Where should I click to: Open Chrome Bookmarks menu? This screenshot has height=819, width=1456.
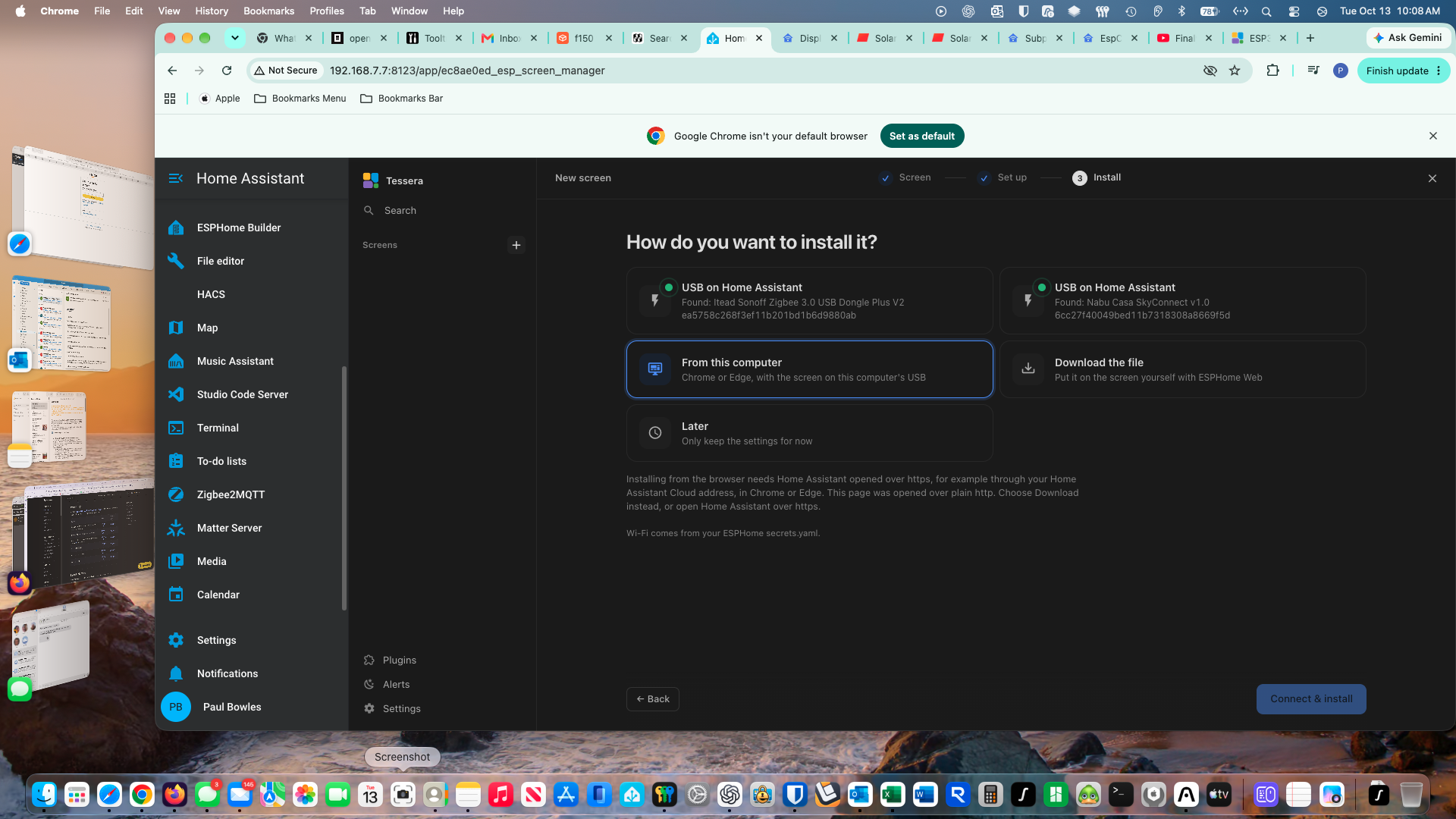coord(268,11)
